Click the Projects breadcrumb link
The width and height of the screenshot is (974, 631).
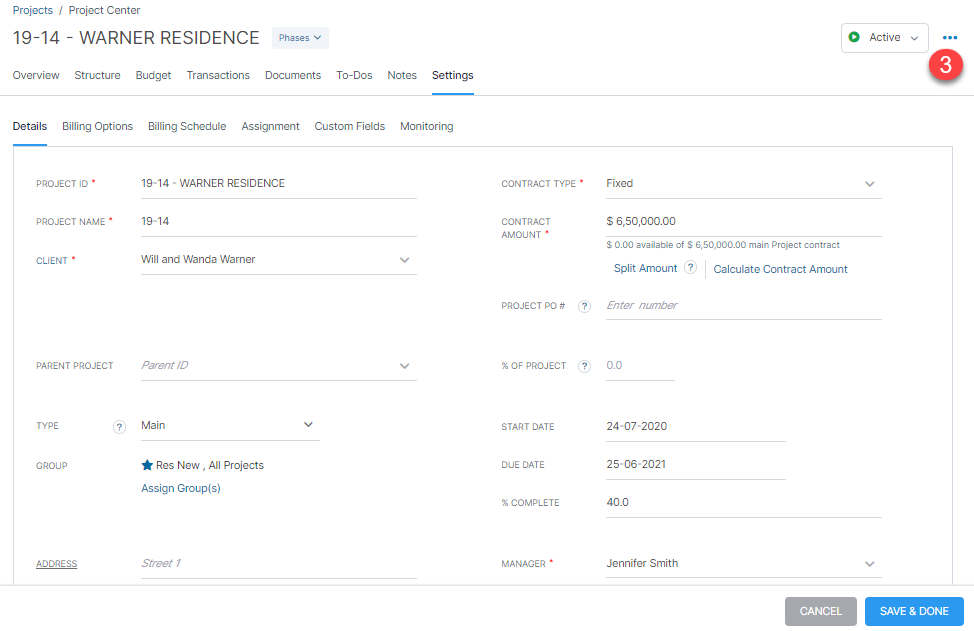coord(33,10)
